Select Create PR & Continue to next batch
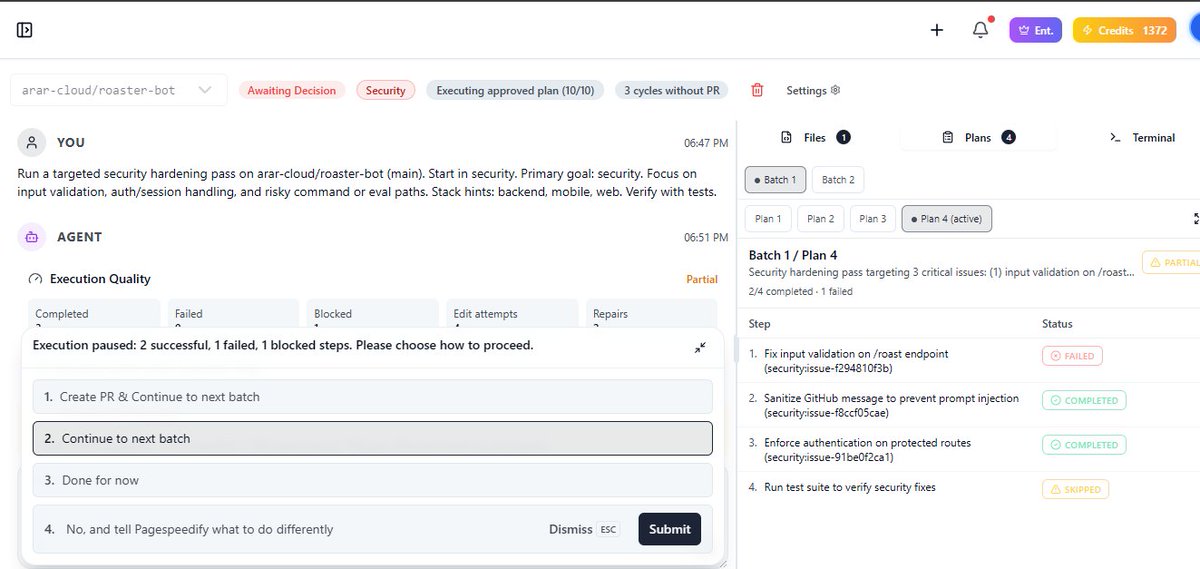This screenshot has width=1200, height=569. (373, 397)
